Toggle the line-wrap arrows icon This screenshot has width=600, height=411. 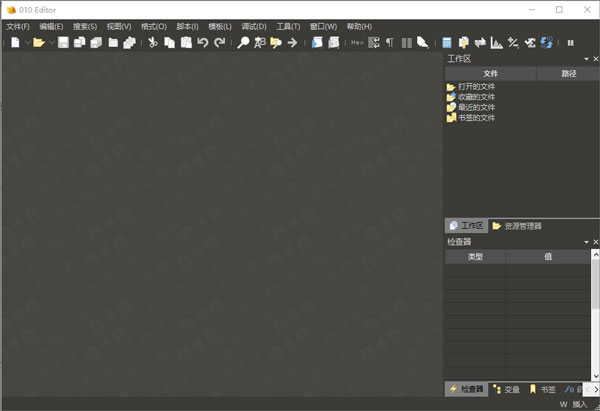(x=373, y=42)
